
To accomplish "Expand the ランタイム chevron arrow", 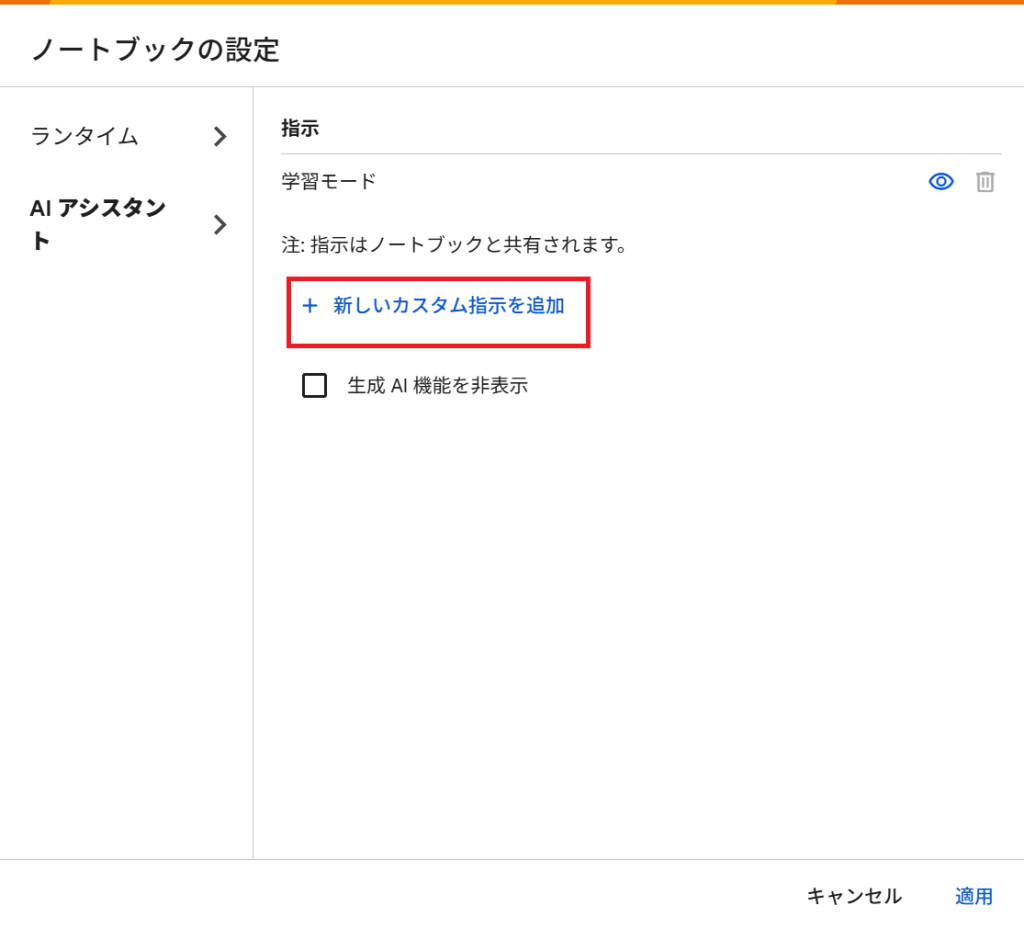I will coord(220,136).
